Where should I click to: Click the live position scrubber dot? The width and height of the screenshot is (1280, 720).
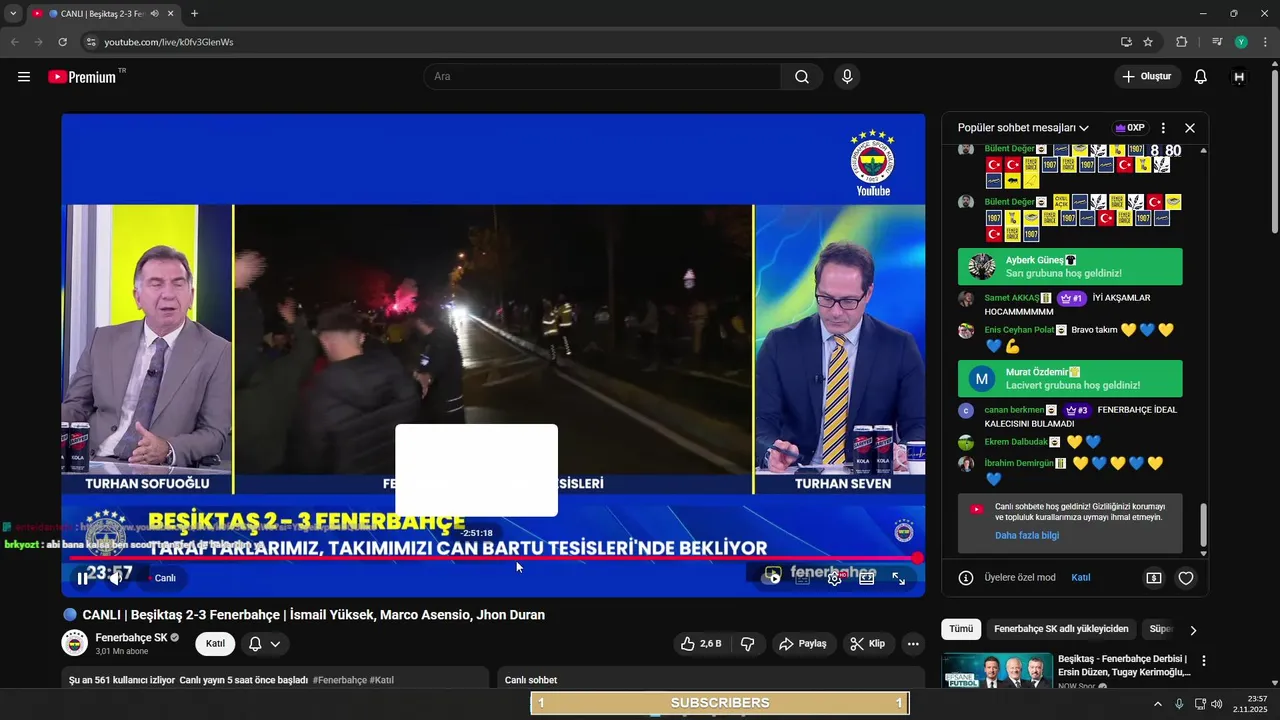tap(917, 558)
